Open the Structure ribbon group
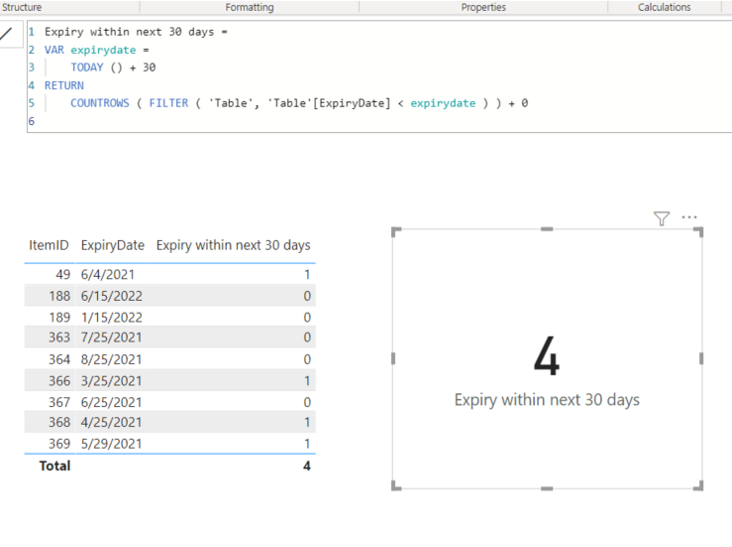The height and width of the screenshot is (547, 732). coord(21,7)
